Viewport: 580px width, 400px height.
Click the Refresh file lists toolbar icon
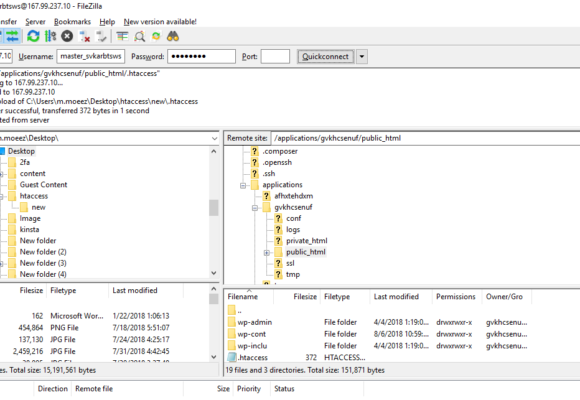33,36
